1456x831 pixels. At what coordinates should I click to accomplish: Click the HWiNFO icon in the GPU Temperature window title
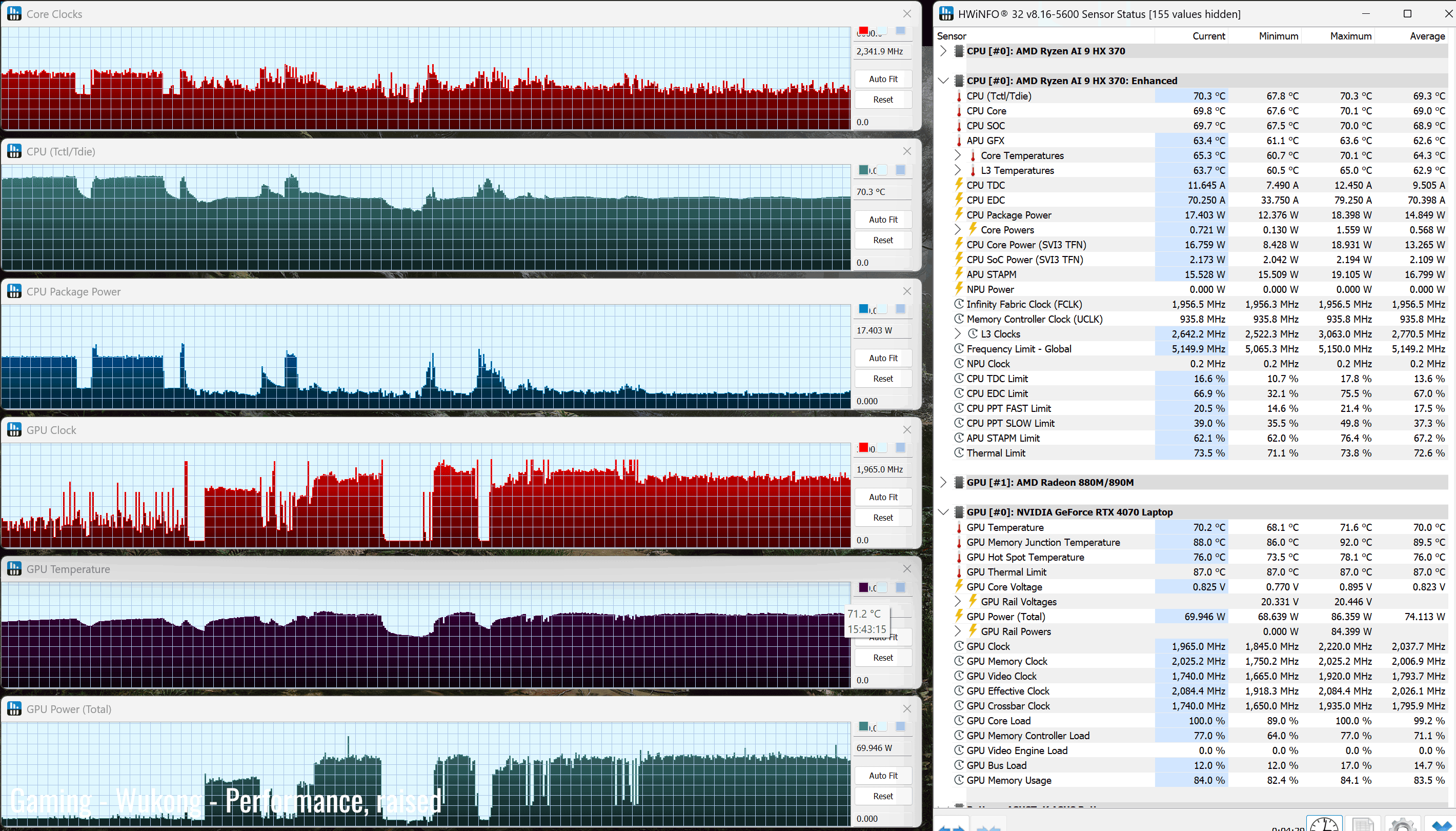click(14, 569)
